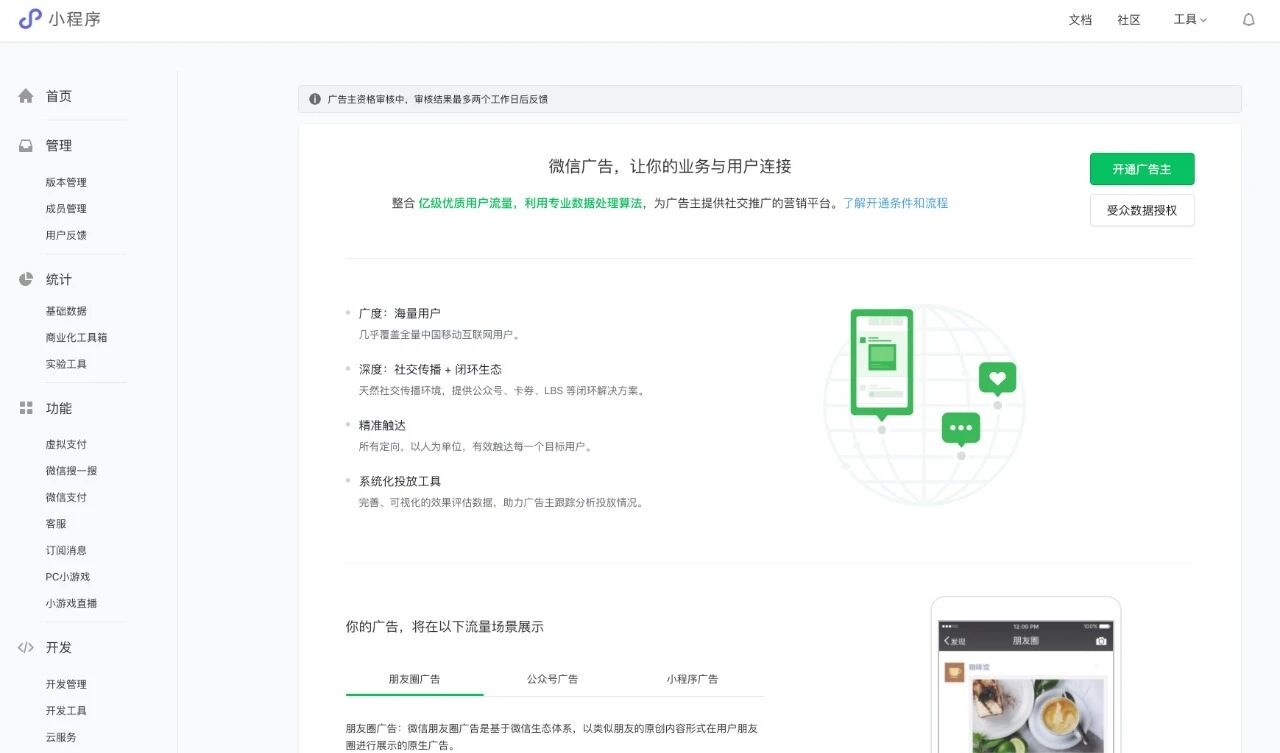Click the 功能 grid icon

pyautogui.click(x=26, y=408)
